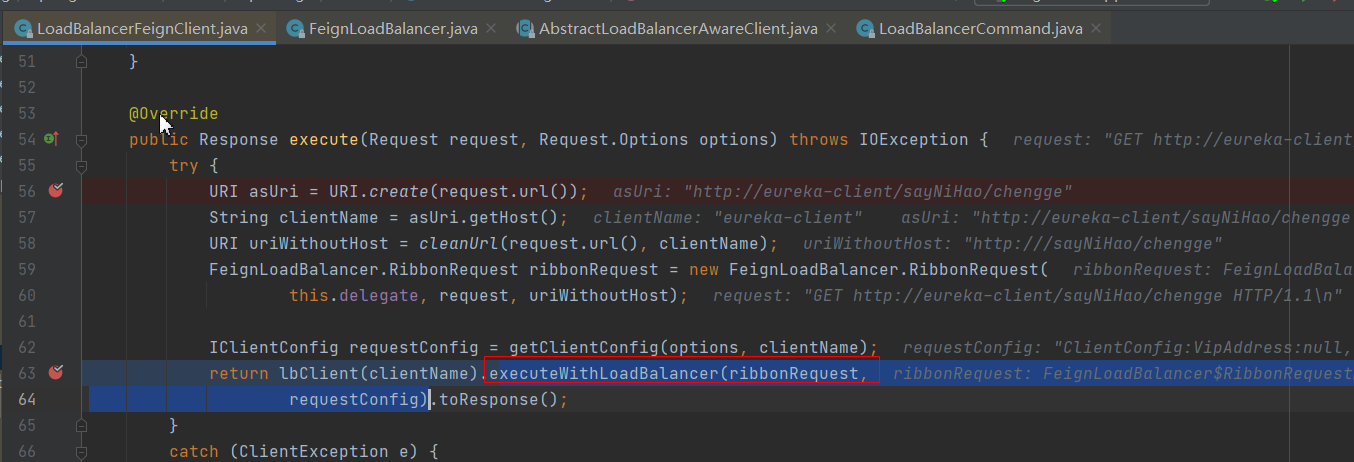
Task: Click the implements-method gutter icon on line 54
Action: pyautogui.click(x=52, y=139)
